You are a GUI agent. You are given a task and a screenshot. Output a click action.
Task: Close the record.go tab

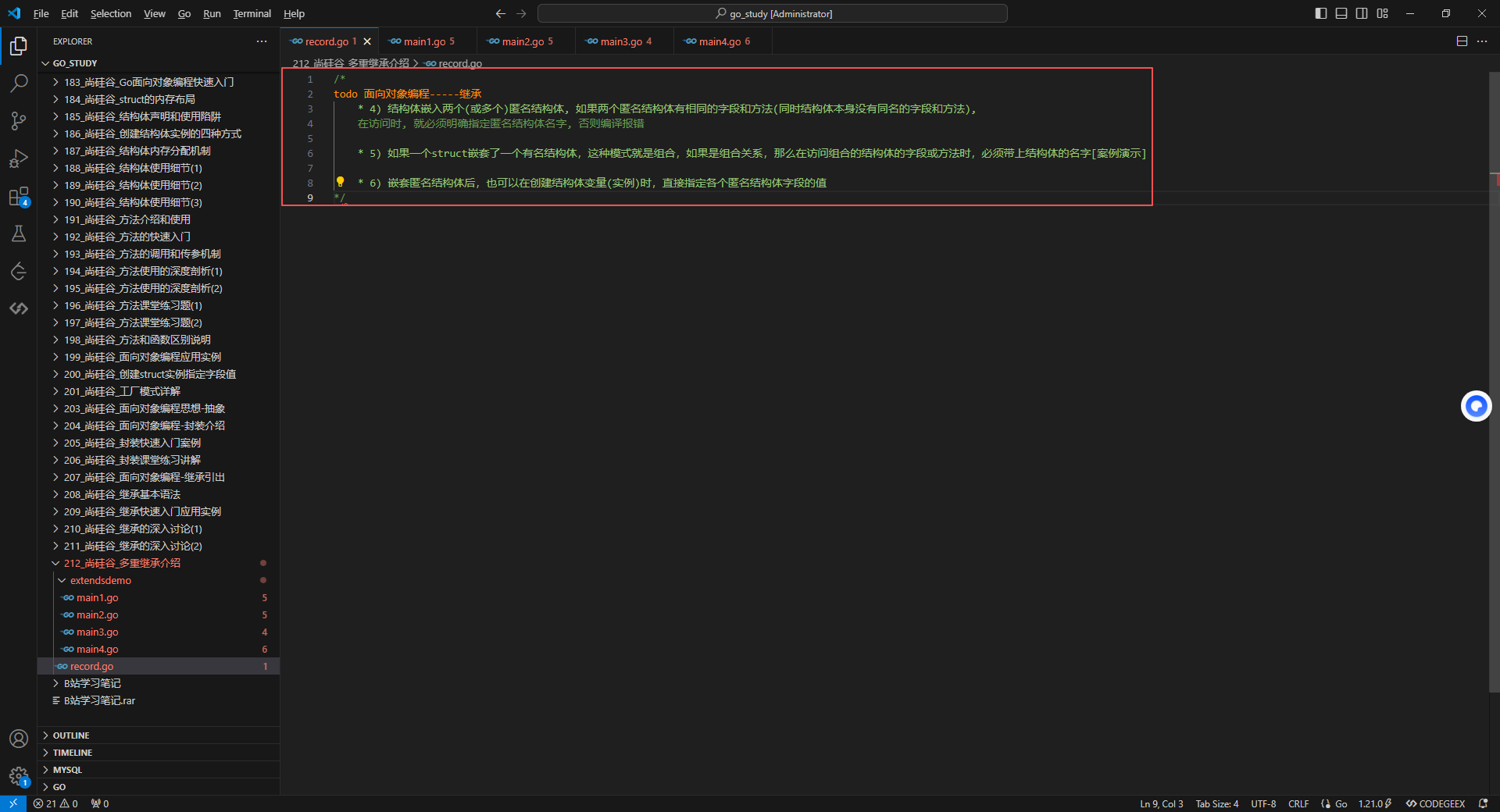tap(367, 41)
